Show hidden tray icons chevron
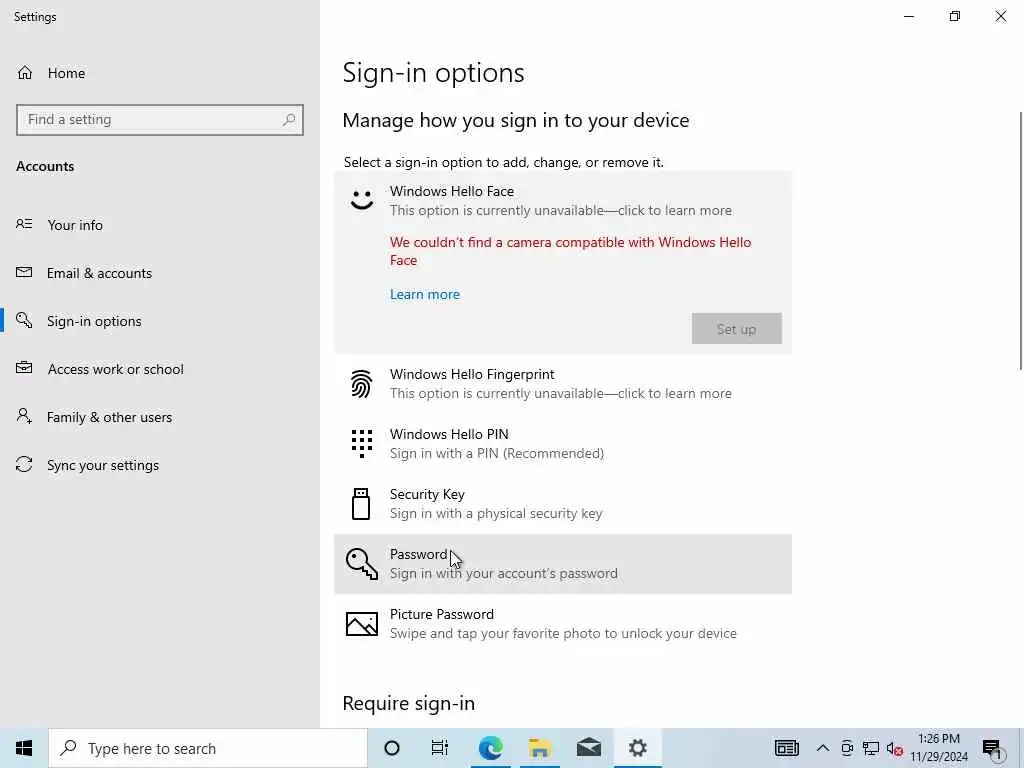 [823, 748]
